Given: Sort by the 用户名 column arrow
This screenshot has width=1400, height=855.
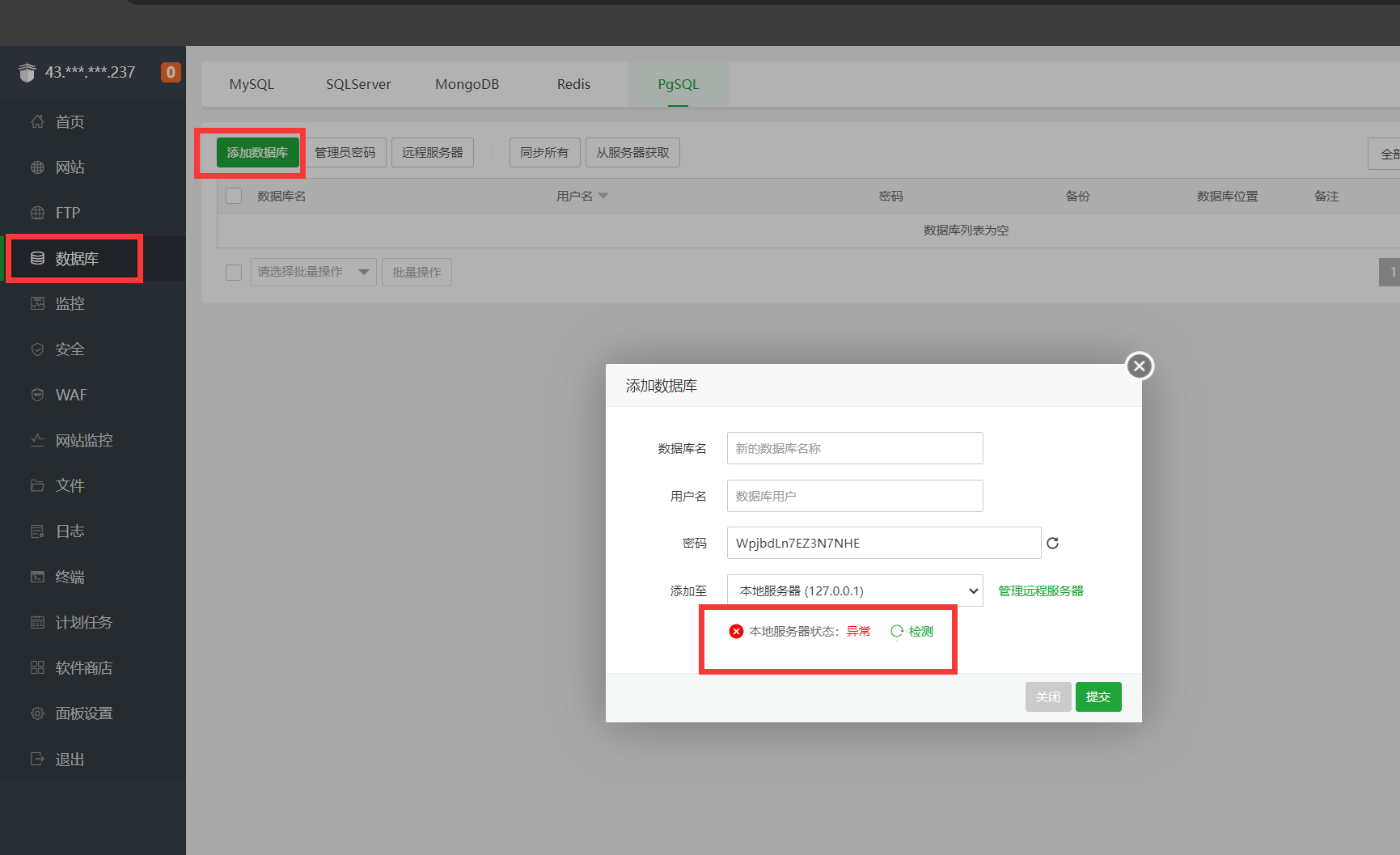Looking at the screenshot, I should [603, 196].
